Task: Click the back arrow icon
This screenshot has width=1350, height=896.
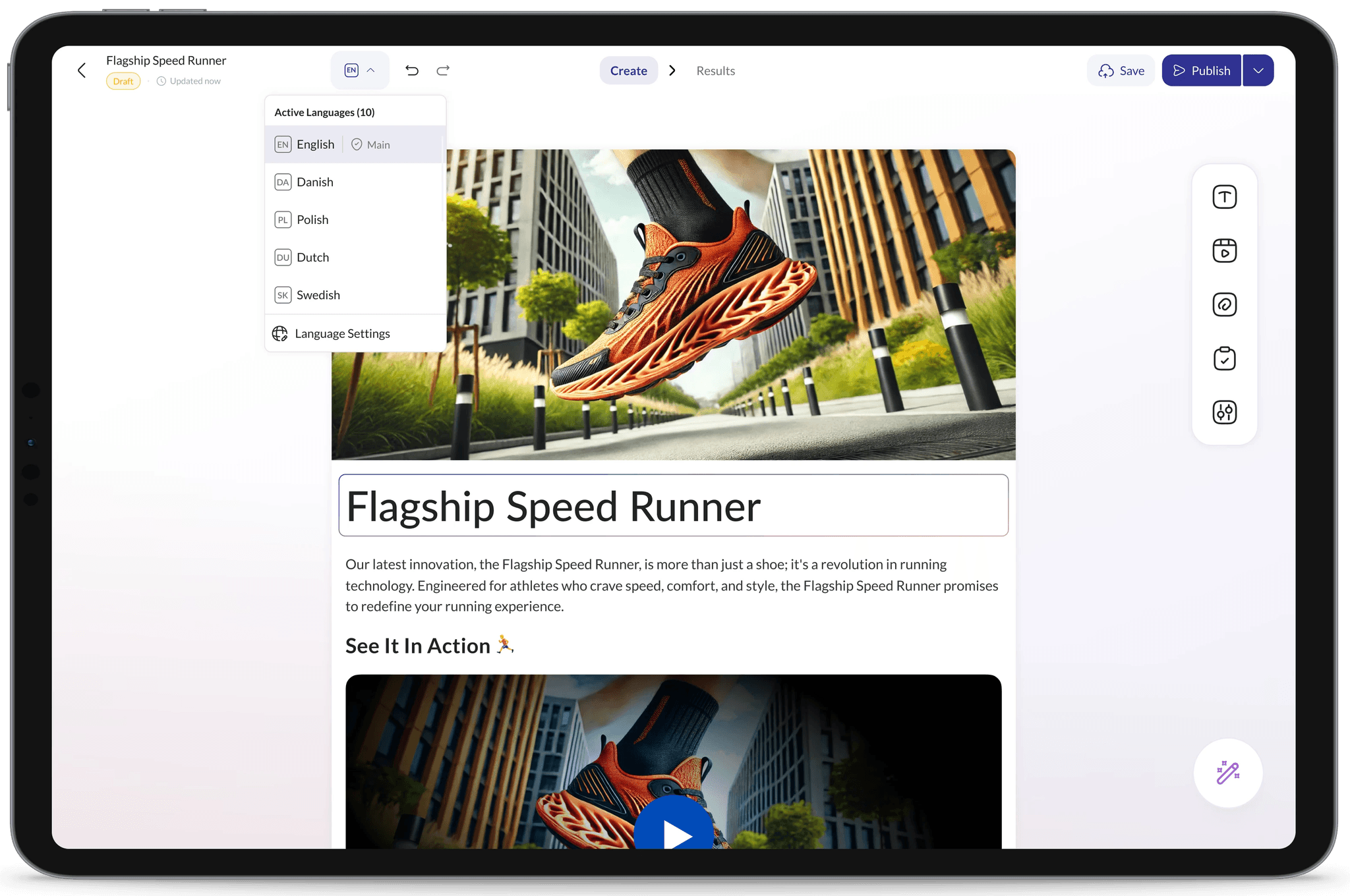Action: coord(82,70)
